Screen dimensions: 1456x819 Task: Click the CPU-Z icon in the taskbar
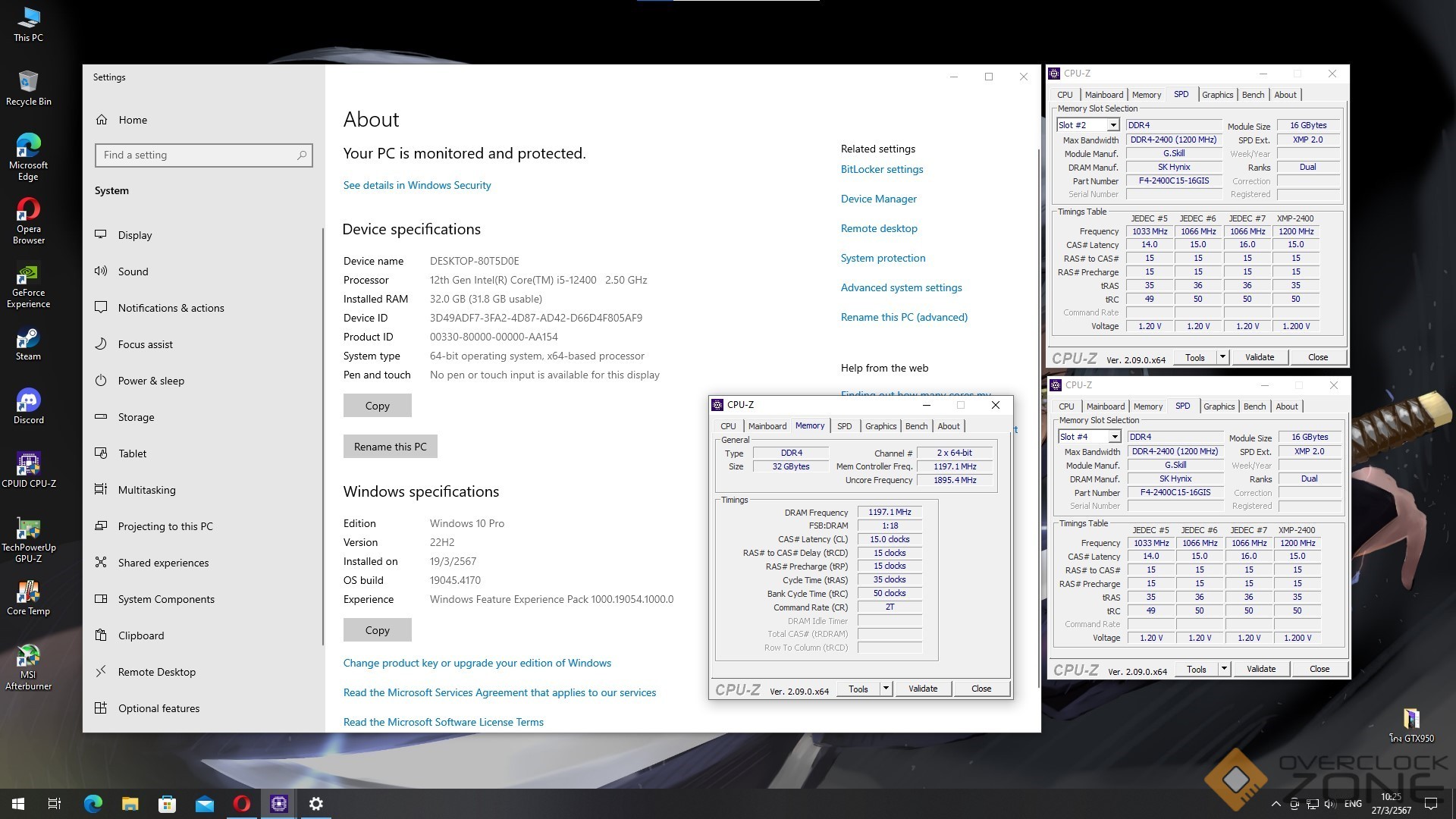pyautogui.click(x=278, y=804)
